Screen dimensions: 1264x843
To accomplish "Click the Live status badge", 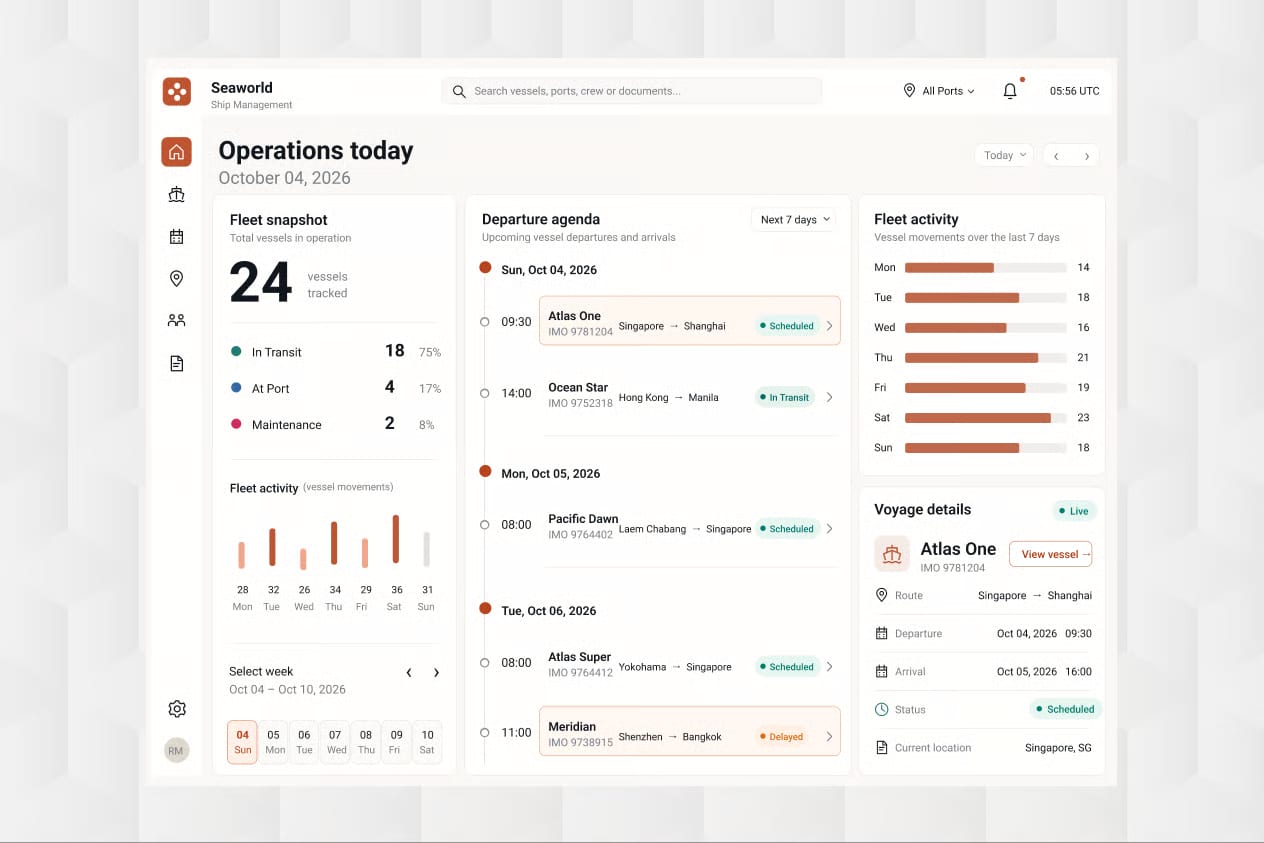I will 1074,511.
